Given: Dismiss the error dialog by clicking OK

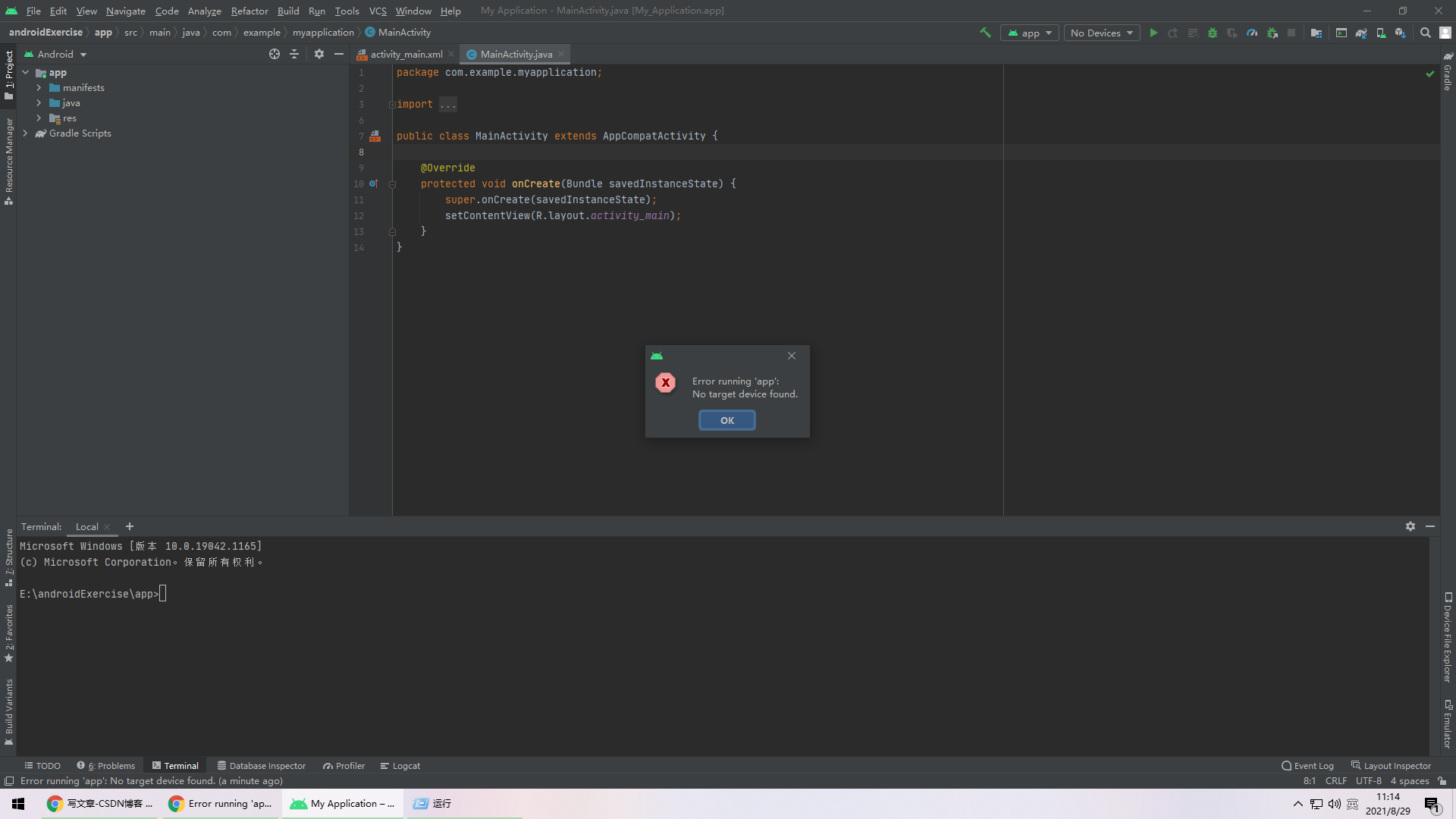Looking at the screenshot, I should 726,419.
